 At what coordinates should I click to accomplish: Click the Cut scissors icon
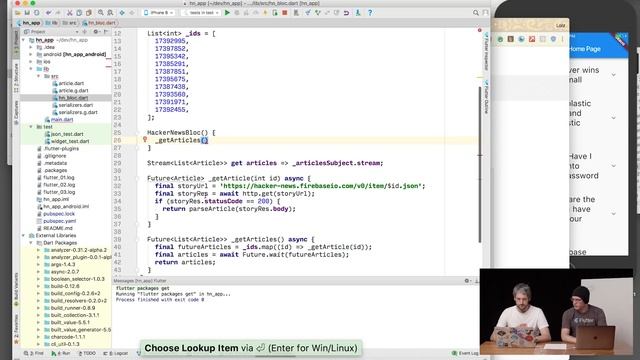click(69, 13)
